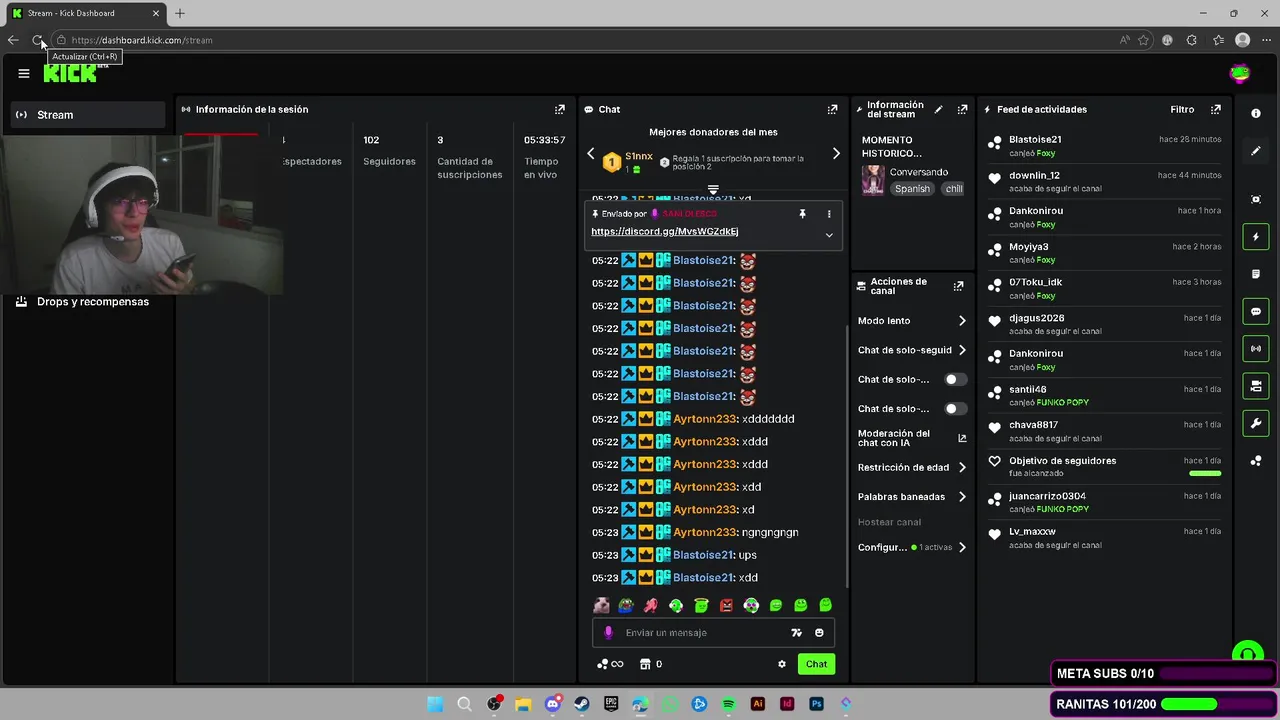Open the chat bubble icon in right sidebar
Image resolution: width=1280 pixels, height=720 pixels.
pyautogui.click(x=1256, y=312)
